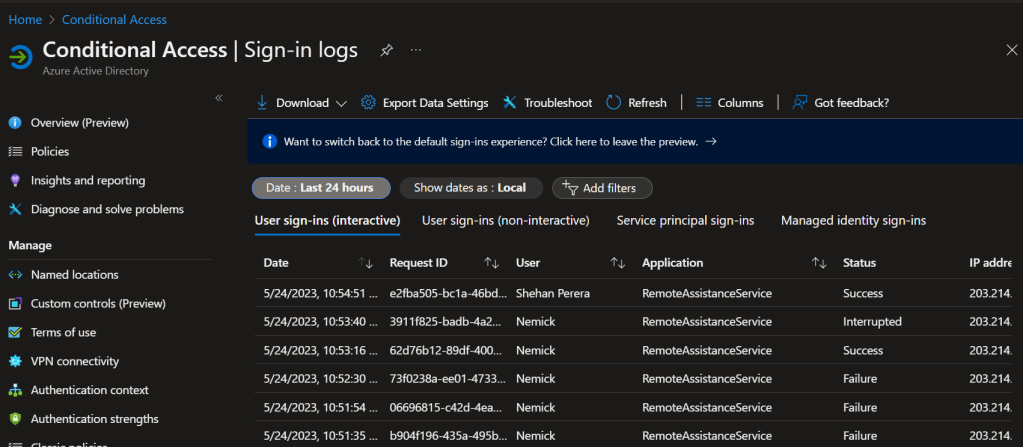Click the Conditional Access breadcrumb link
Screen dimensions: 1023x447
114,19
